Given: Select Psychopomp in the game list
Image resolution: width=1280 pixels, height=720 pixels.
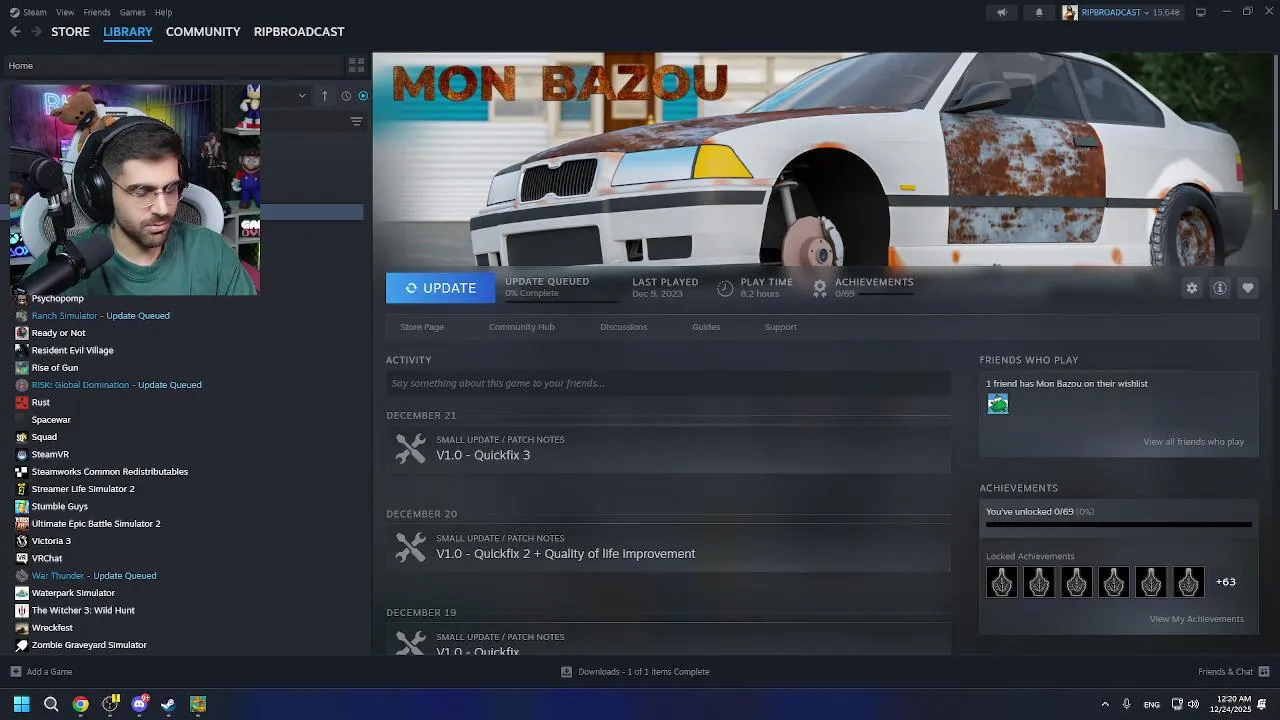Looking at the screenshot, I should click(x=58, y=298).
